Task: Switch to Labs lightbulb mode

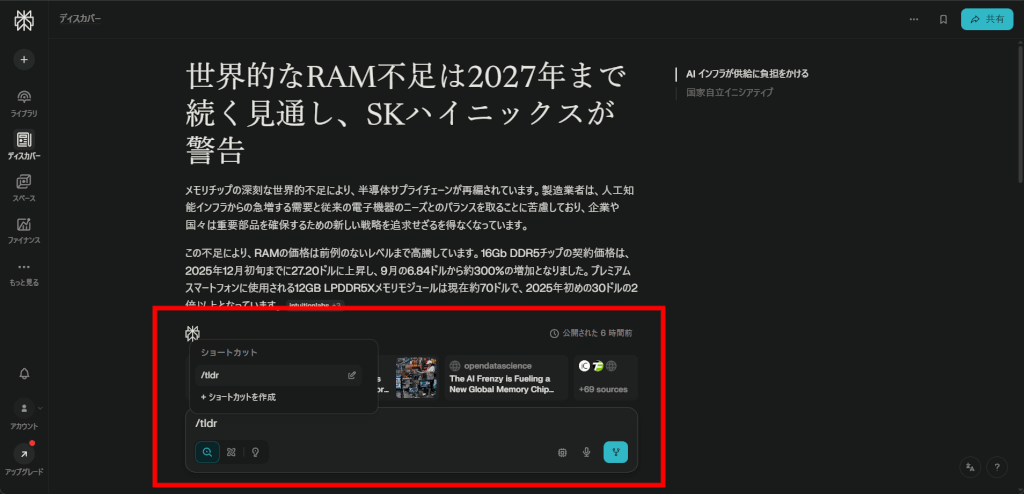Action: (255, 452)
